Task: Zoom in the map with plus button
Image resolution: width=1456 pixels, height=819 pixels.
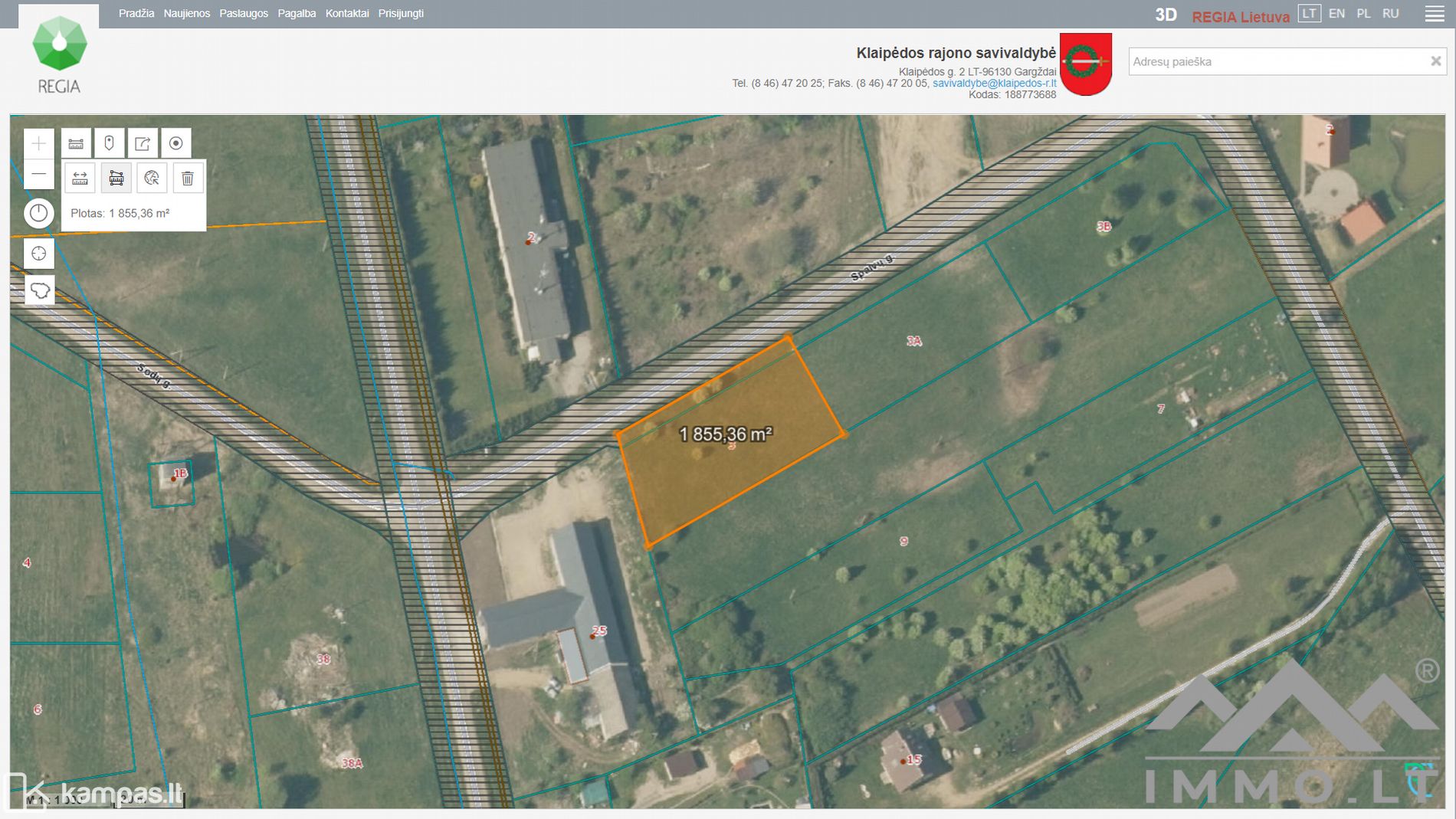Action: pyautogui.click(x=38, y=143)
